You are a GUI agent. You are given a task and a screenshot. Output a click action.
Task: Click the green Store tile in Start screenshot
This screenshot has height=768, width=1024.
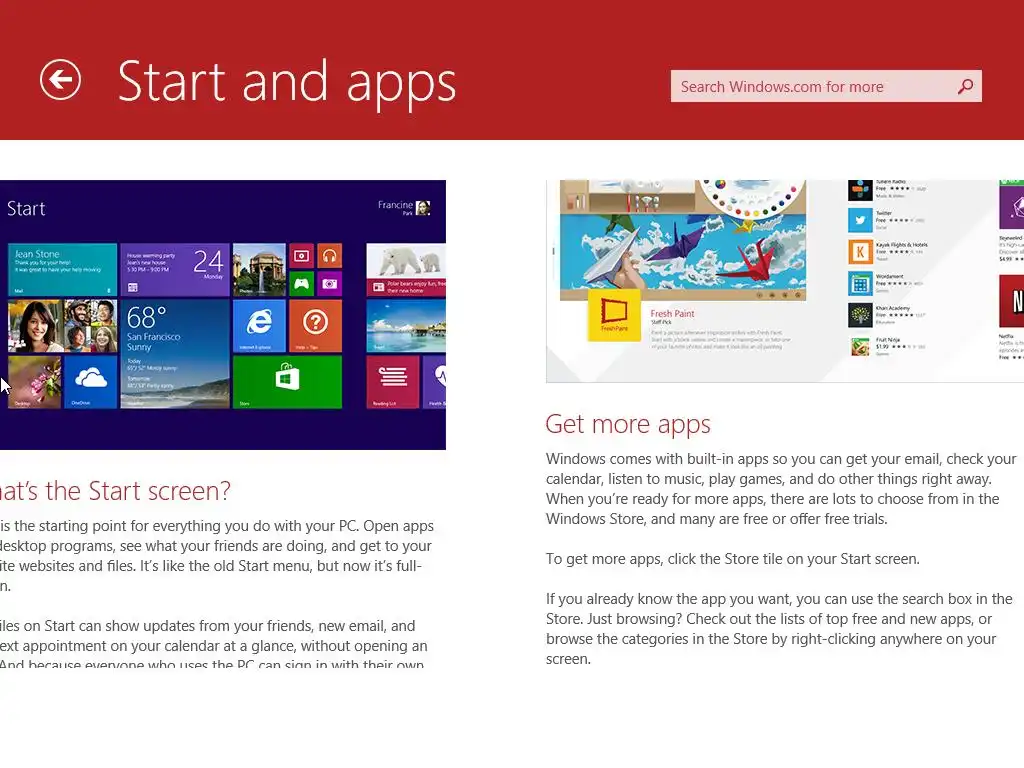point(287,382)
